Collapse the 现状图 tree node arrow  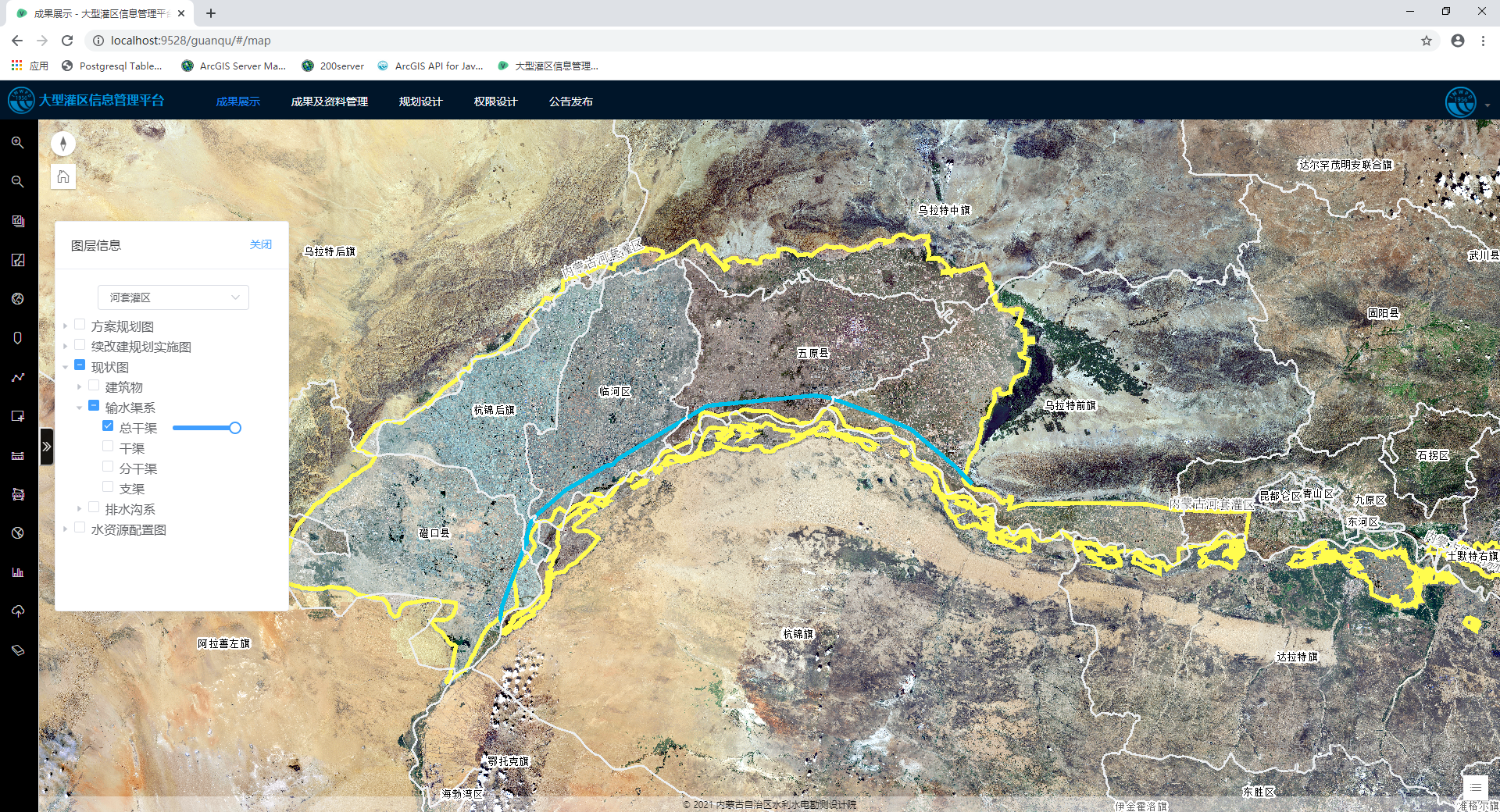66,366
